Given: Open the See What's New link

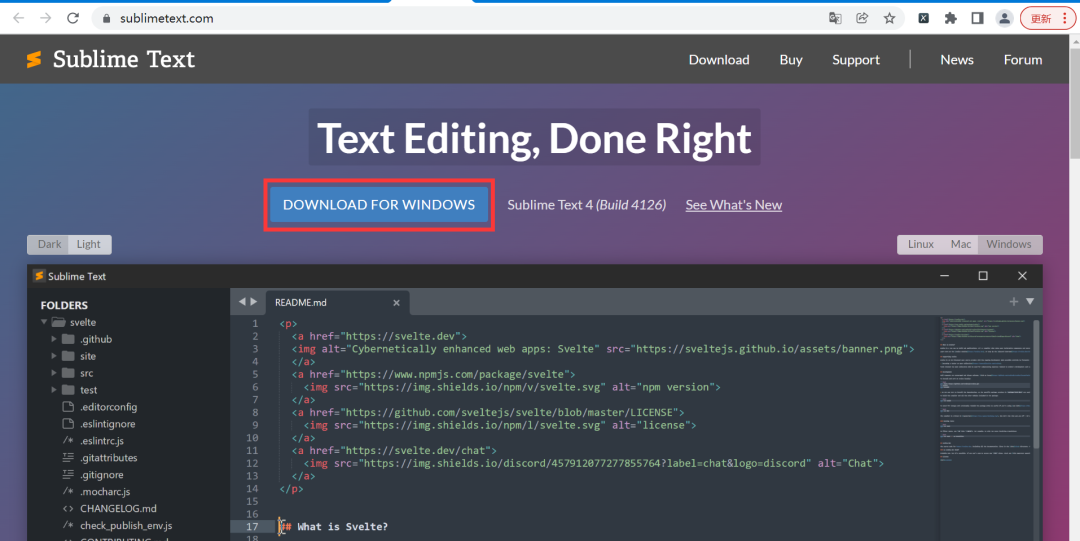Looking at the screenshot, I should (734, 205).
